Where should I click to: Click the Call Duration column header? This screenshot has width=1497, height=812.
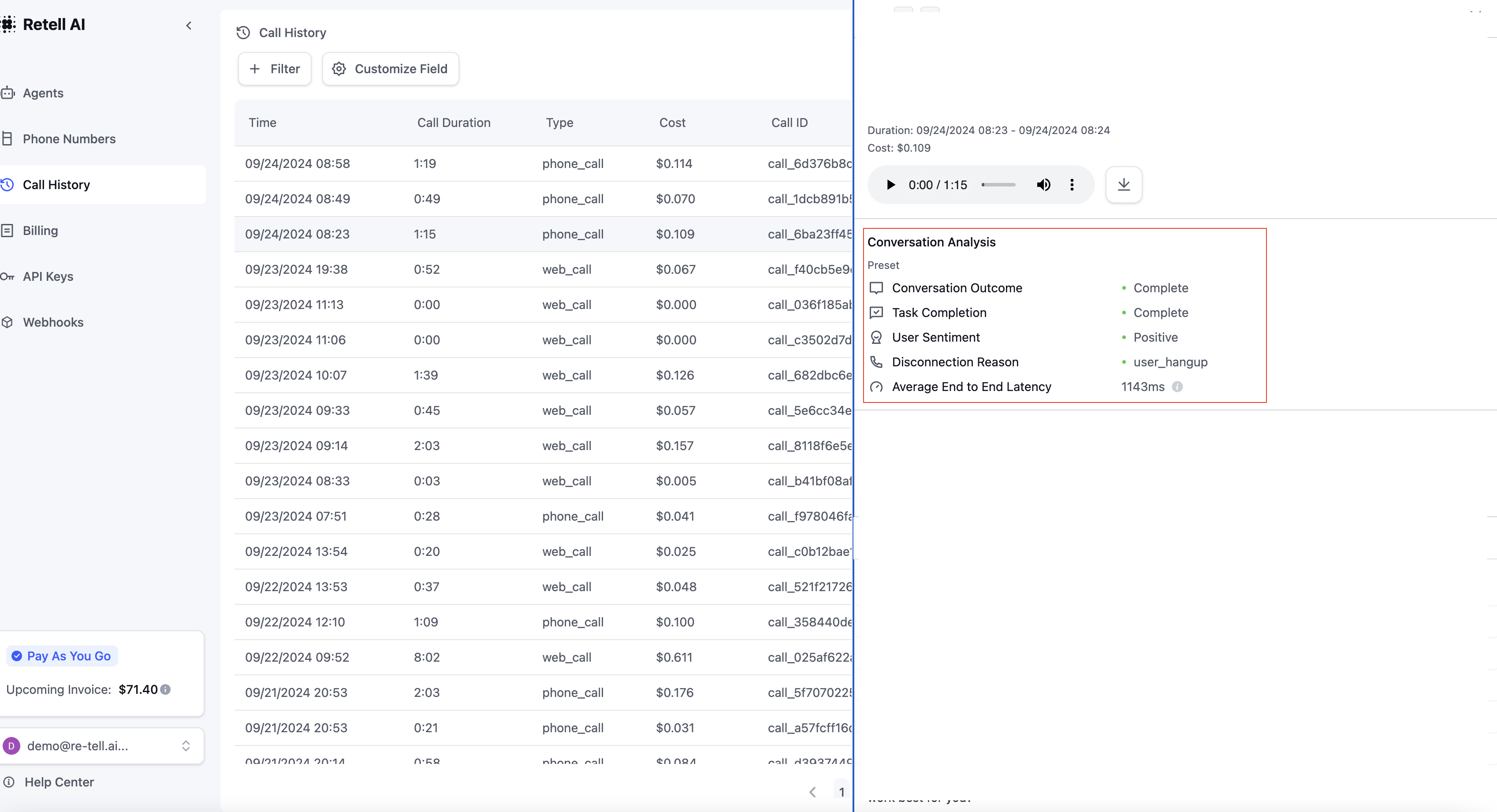pos(454,123)
